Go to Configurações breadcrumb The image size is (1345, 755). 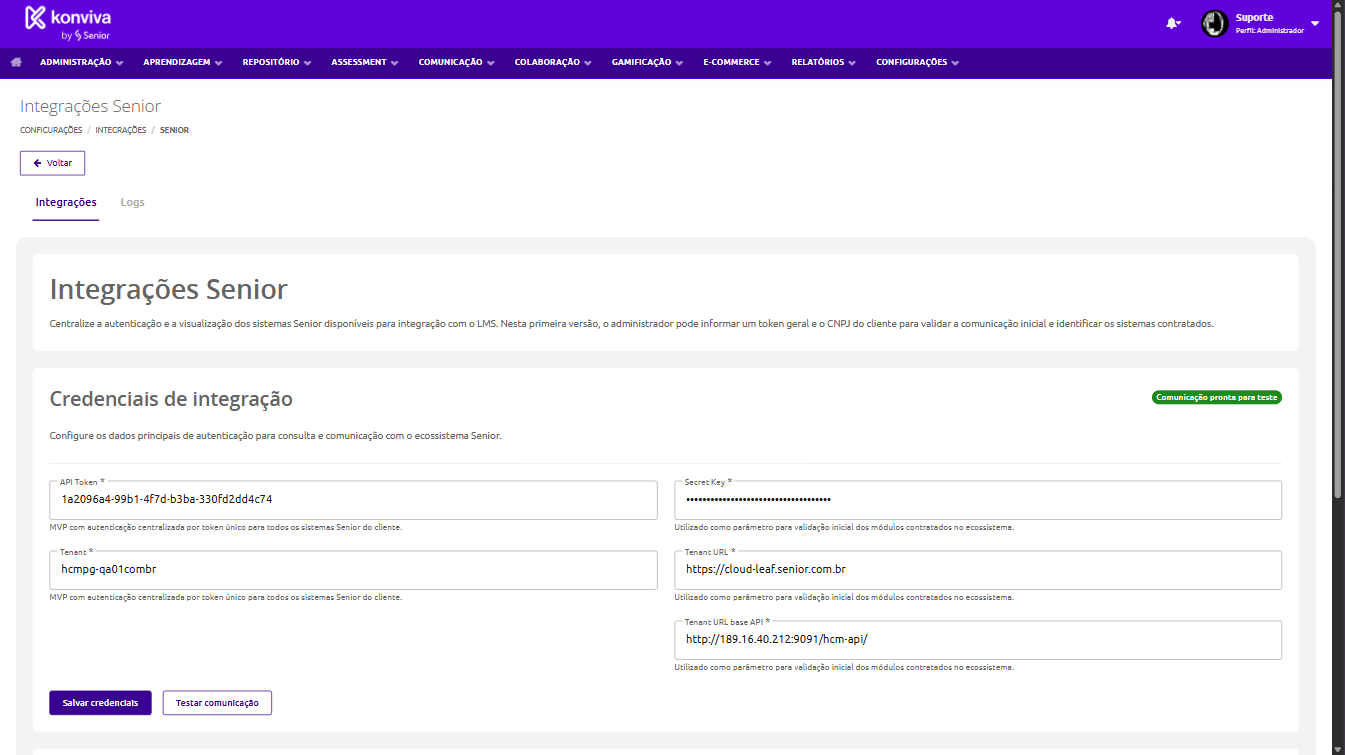(51, 130)
